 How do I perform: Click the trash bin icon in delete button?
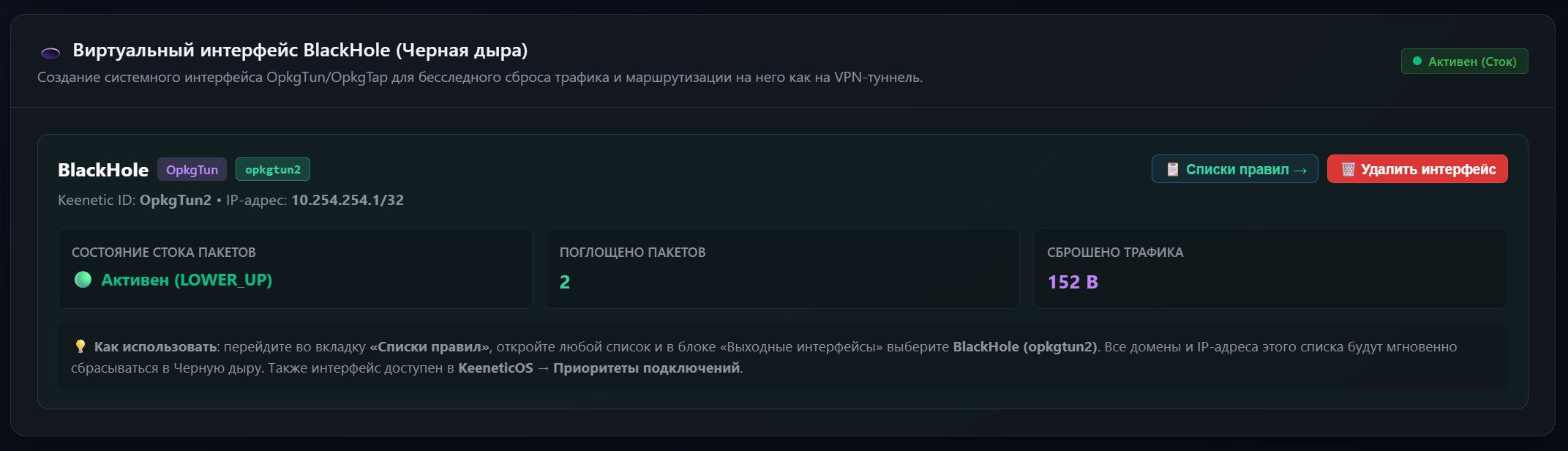[1348, 170]
